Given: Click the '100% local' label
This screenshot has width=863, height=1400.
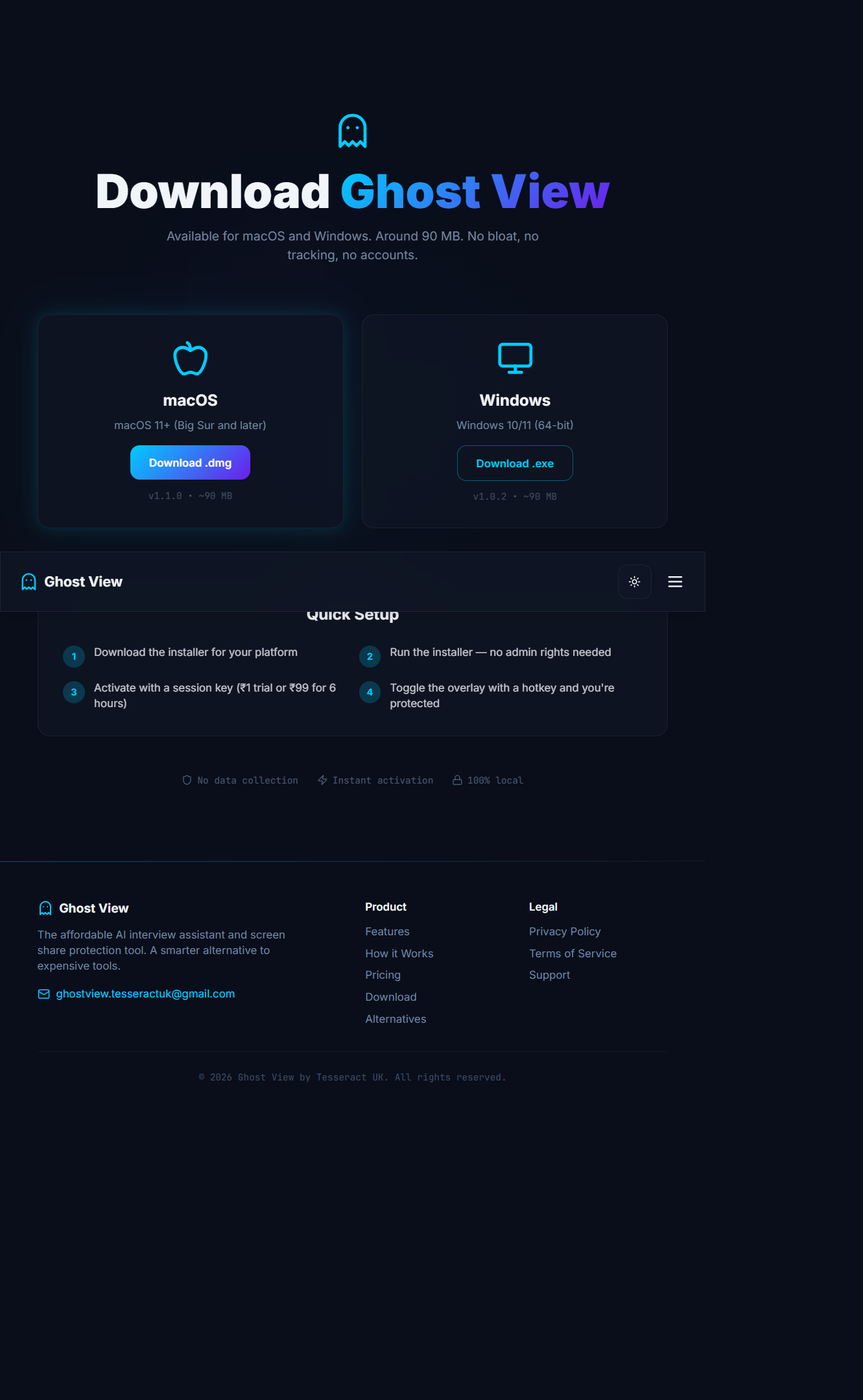Looking at the screenshot, I should (495, 780).
